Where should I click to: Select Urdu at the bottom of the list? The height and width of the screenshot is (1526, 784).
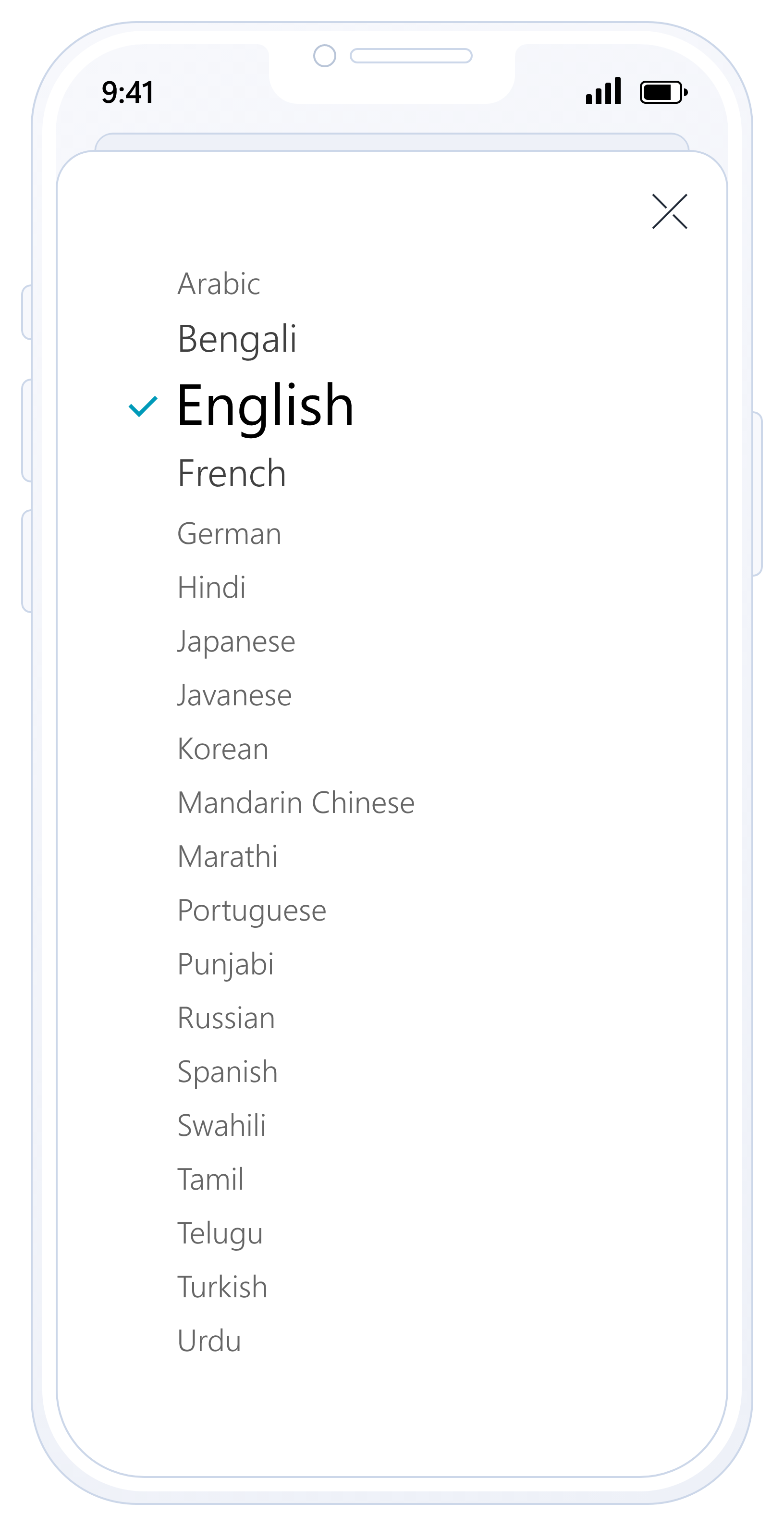tap(209, 1341)
